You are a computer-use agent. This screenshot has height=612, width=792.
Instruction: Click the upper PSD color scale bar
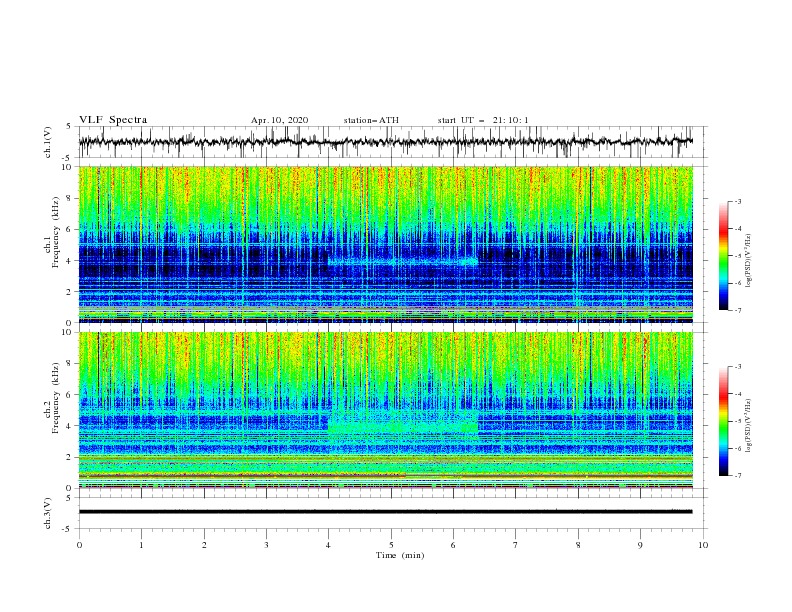click(723, 255)
